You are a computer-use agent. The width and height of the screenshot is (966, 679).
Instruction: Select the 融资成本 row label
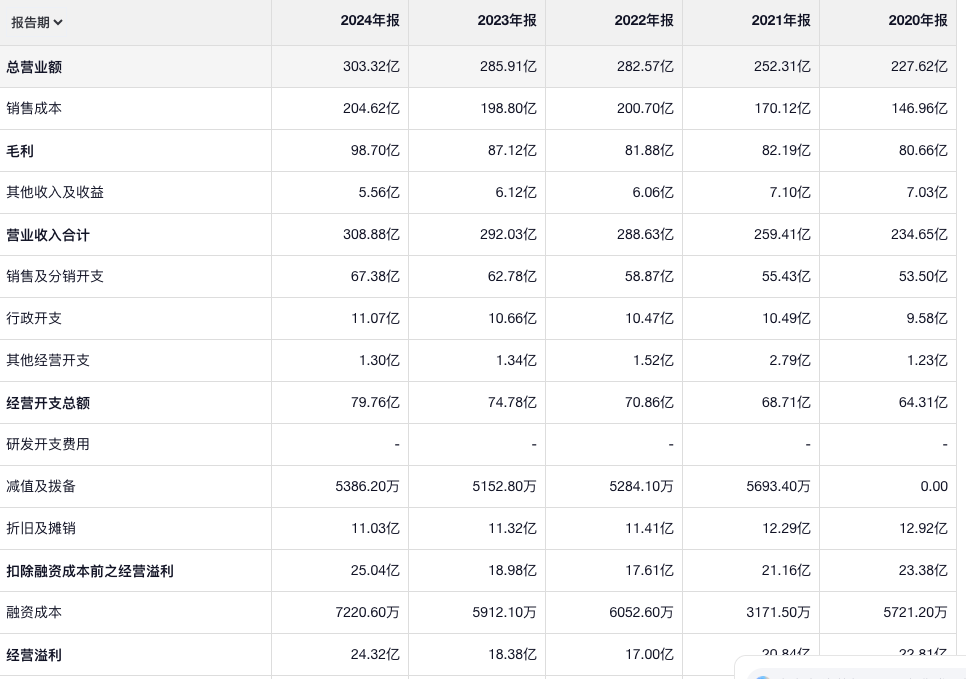coord(34,612)
